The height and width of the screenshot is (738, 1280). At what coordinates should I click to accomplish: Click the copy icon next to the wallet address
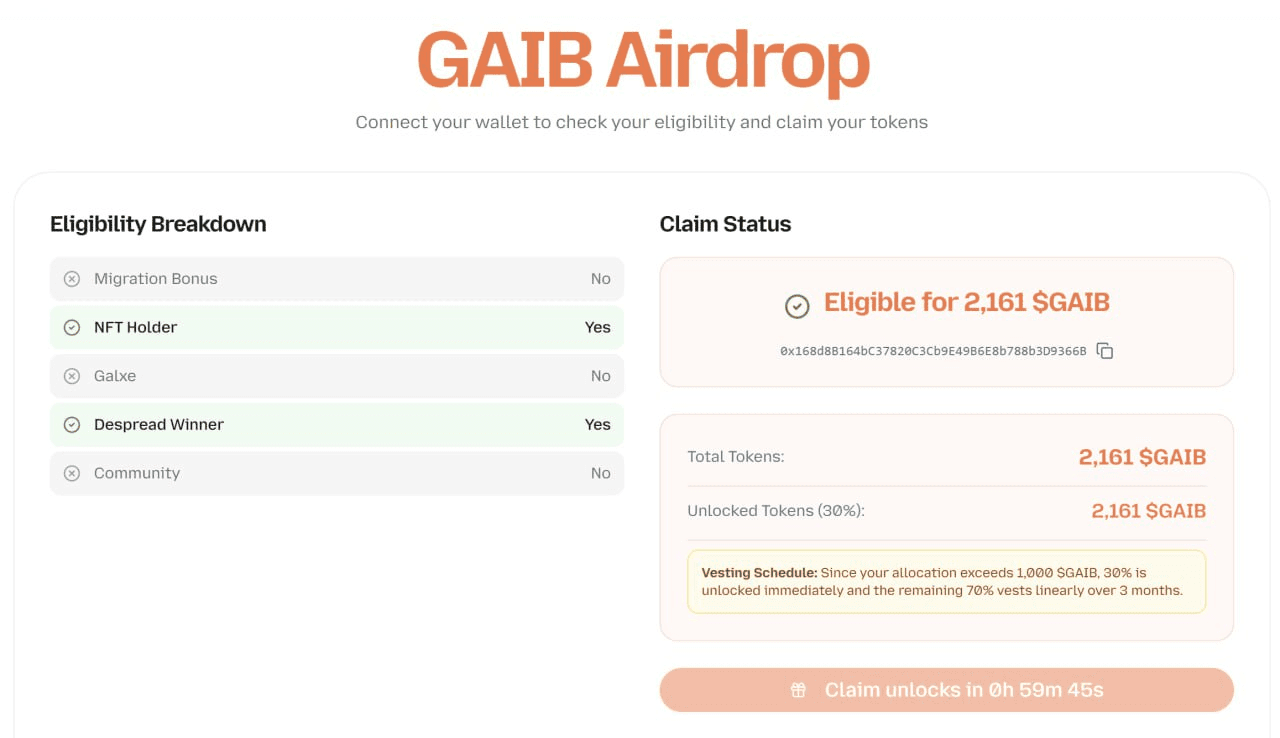point(1104,351)
